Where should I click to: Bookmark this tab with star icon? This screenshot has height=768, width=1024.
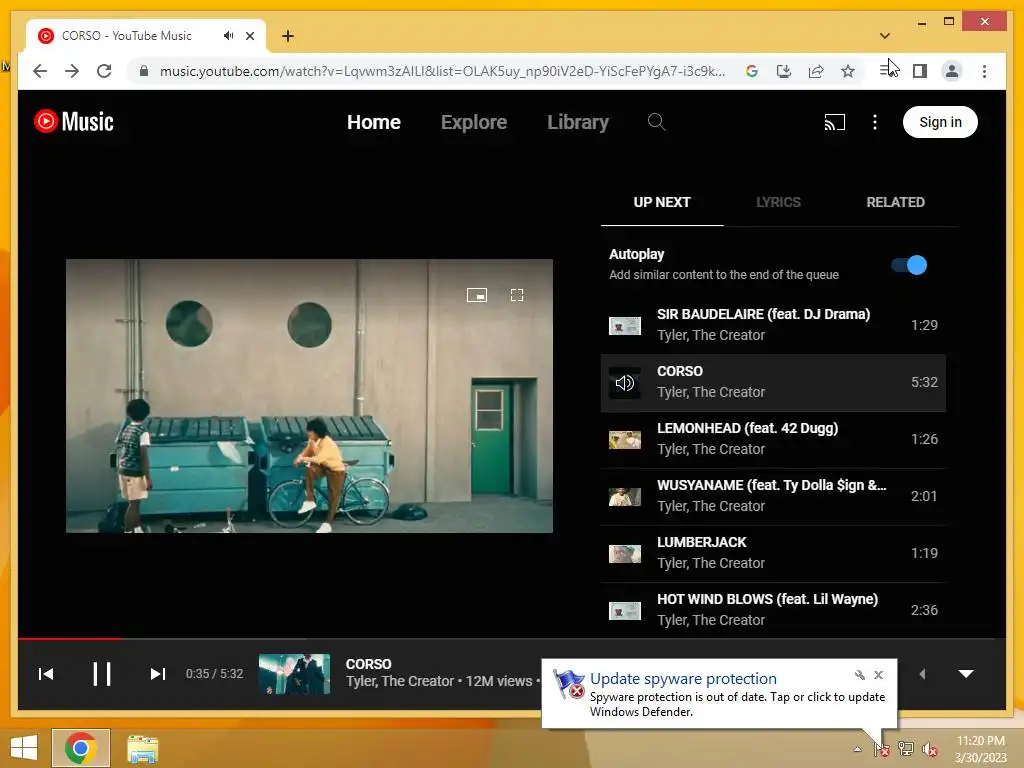tap(848, 71)
